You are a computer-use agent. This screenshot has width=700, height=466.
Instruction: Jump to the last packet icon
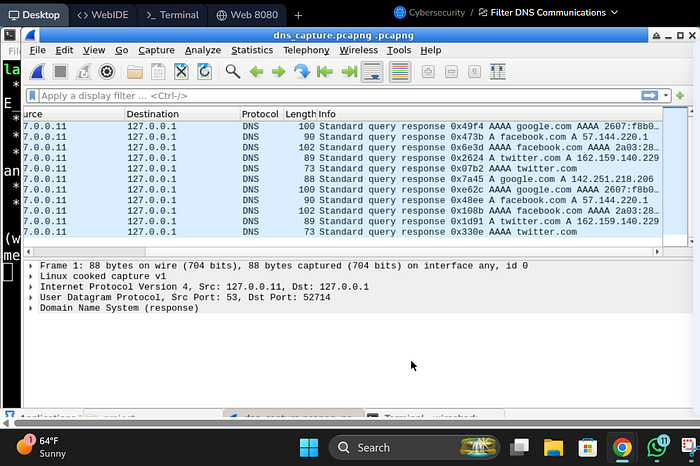click(x=349, y=72)
